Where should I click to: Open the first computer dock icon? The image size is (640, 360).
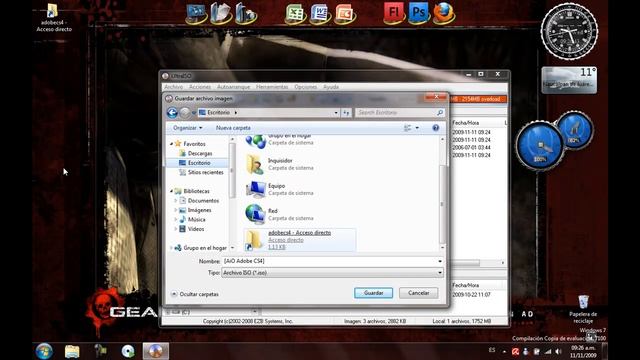[196, 13]
